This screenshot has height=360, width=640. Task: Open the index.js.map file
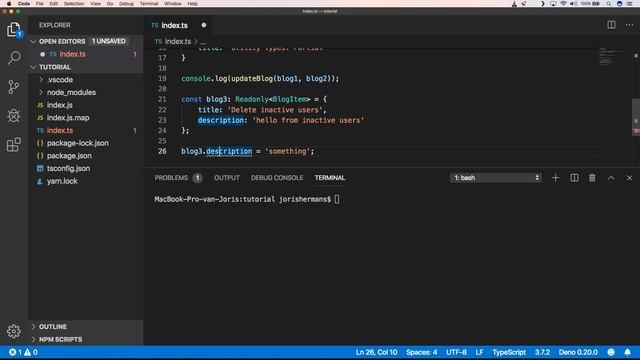(x=68, y=118)
